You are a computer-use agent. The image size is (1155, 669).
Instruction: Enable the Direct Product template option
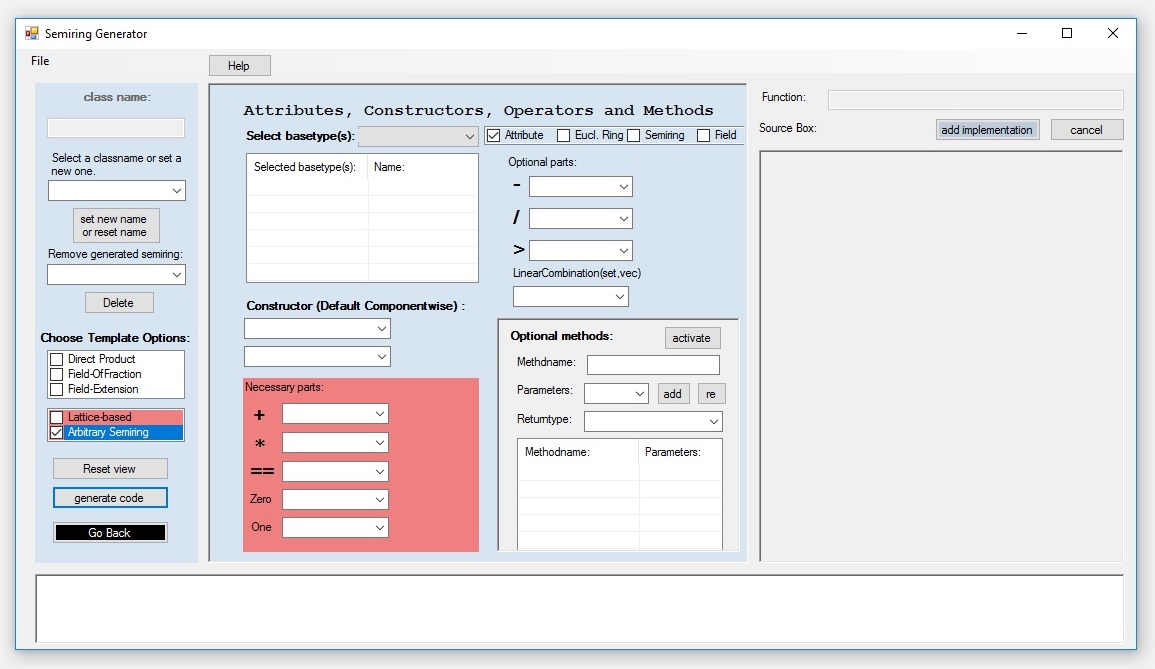tap(57, 359)
